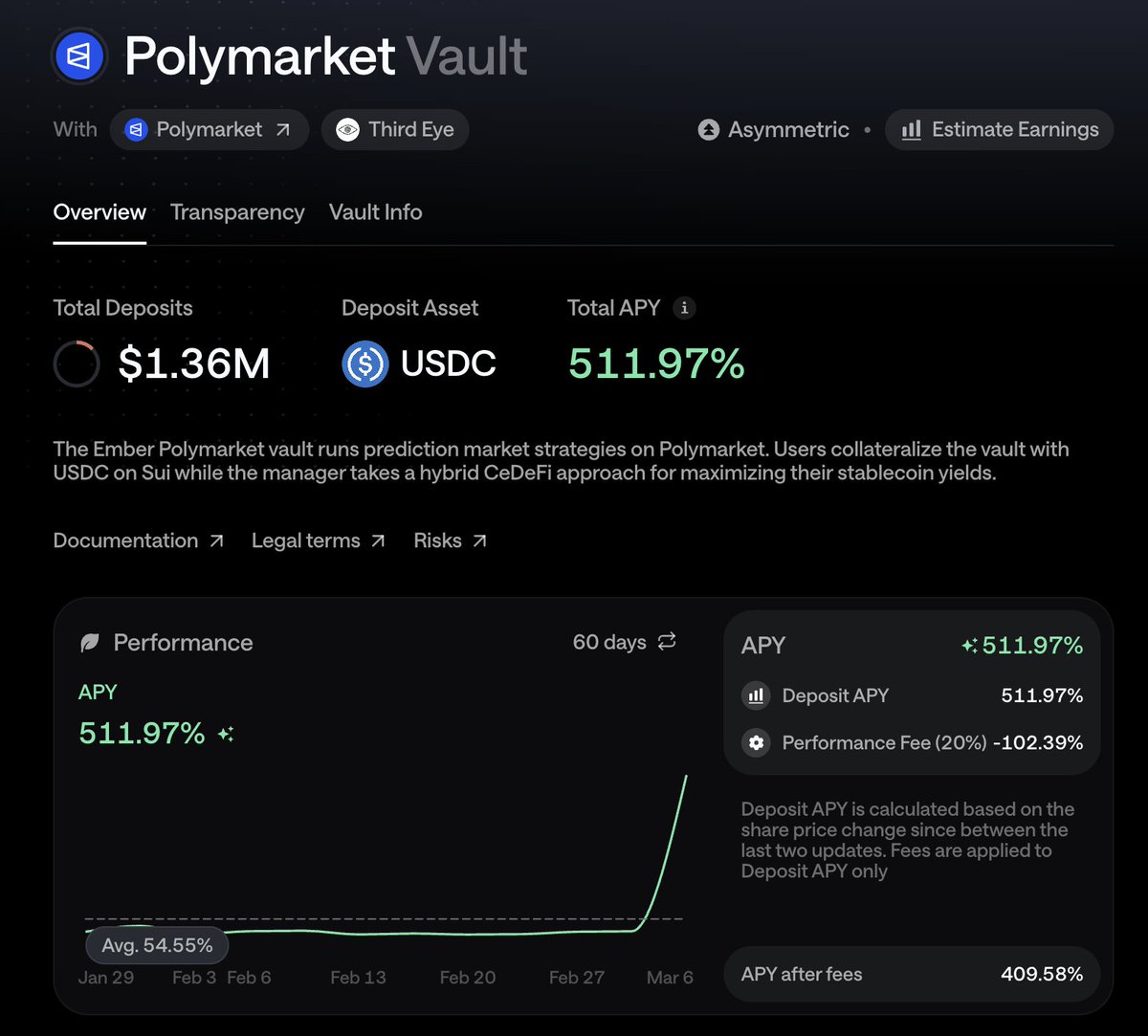This screenshot has height=1036, width=1148.
Task: Click the Legal terms external arrow icon
Action: pyautogui.click(x=378, y=540)
